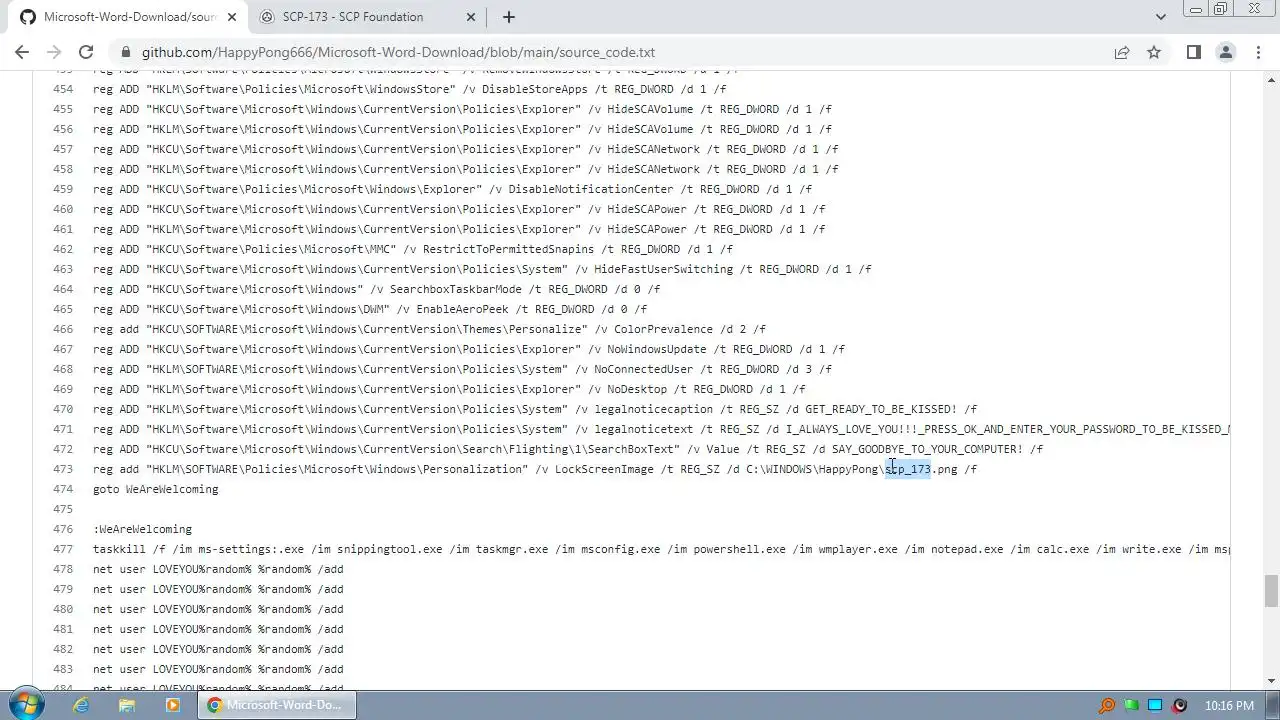
Task: Open Chrome's three-dot menu
Action: [1258, 52]
